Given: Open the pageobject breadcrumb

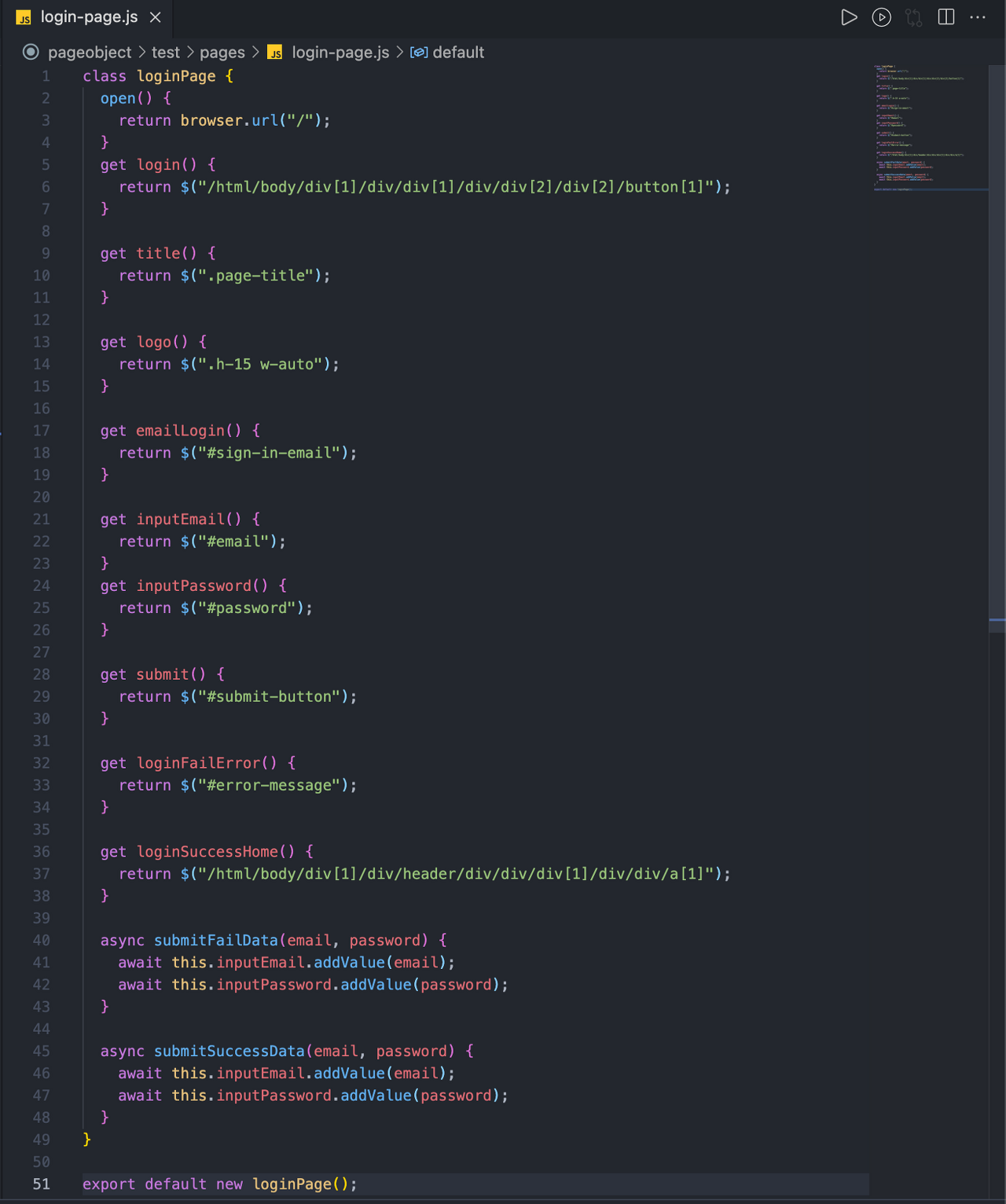Looking at the screenshot, I should (90, 53).
